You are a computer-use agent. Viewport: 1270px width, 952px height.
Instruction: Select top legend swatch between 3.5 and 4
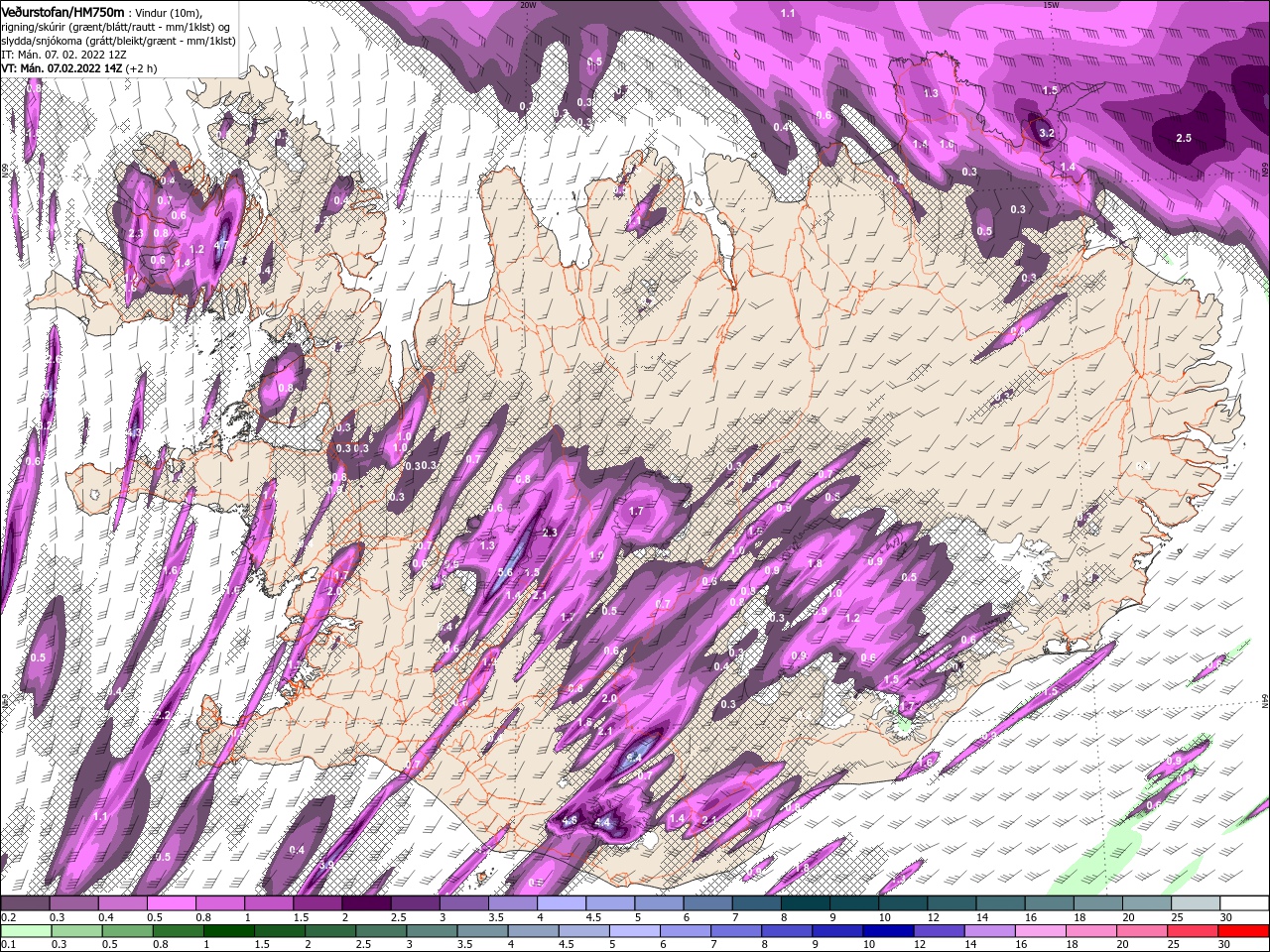coord(512,903)
